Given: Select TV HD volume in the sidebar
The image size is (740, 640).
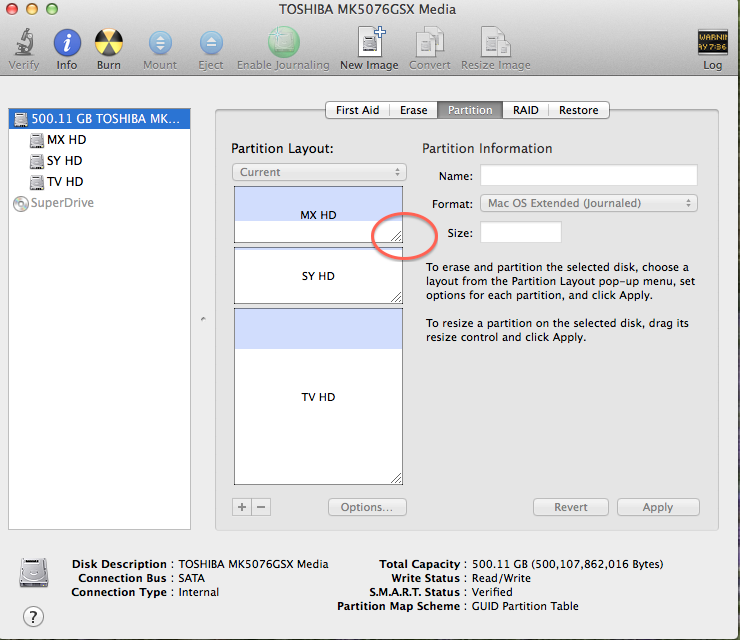Looking at the screenshot, I should click(100, 182).
